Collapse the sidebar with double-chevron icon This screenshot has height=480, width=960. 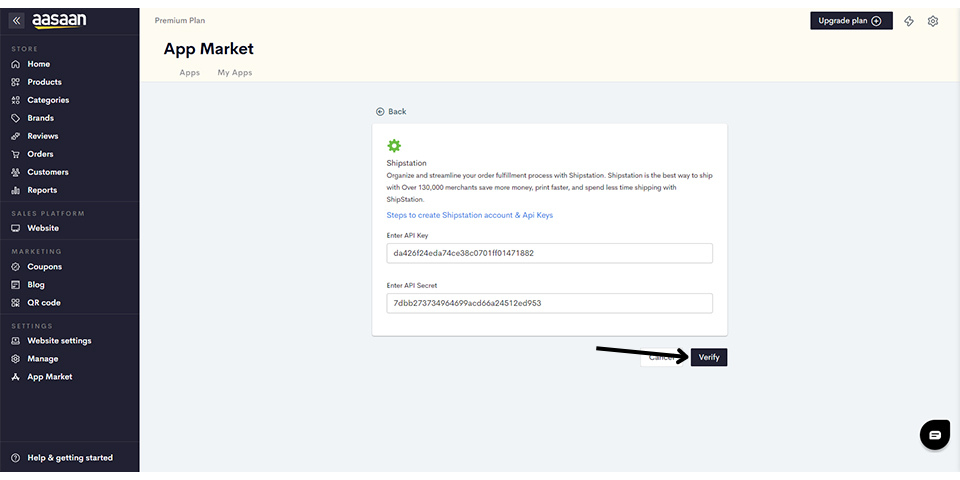click(x=17, y=21)
